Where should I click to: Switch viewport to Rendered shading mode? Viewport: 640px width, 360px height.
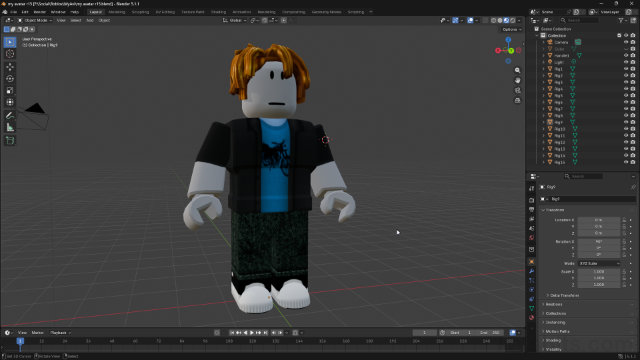tap(513, 20)
